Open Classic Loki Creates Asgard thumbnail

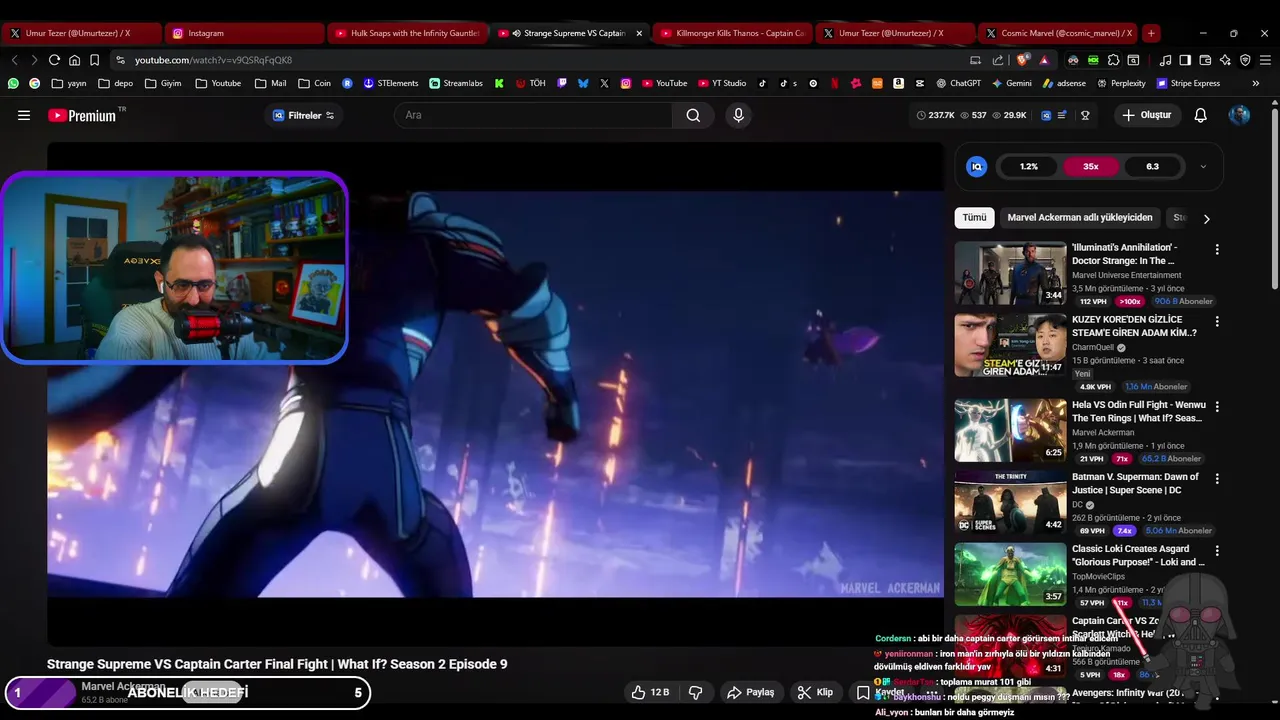tap(1010, 574)
